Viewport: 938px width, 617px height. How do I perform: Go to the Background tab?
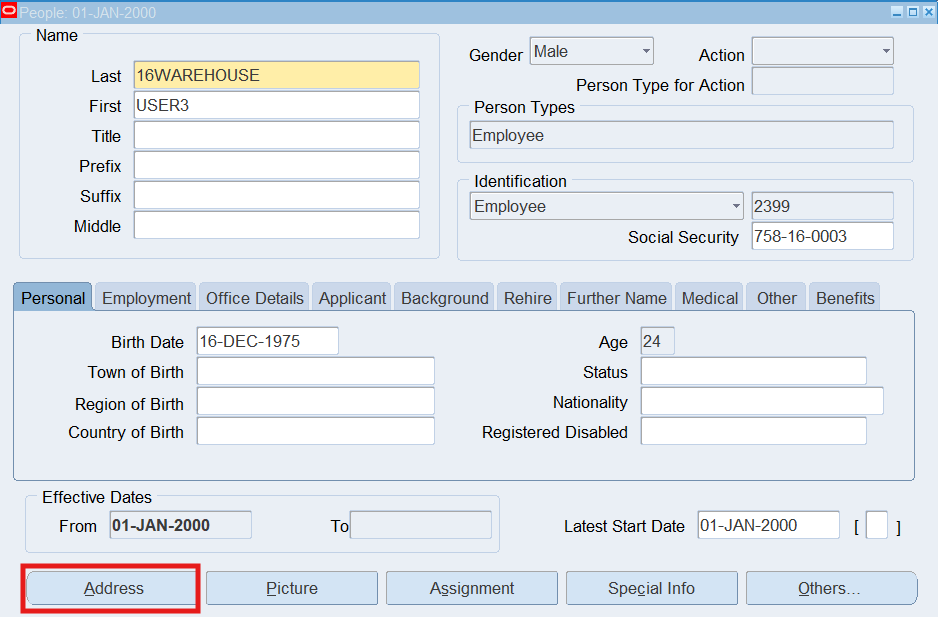tap(444, 298)
